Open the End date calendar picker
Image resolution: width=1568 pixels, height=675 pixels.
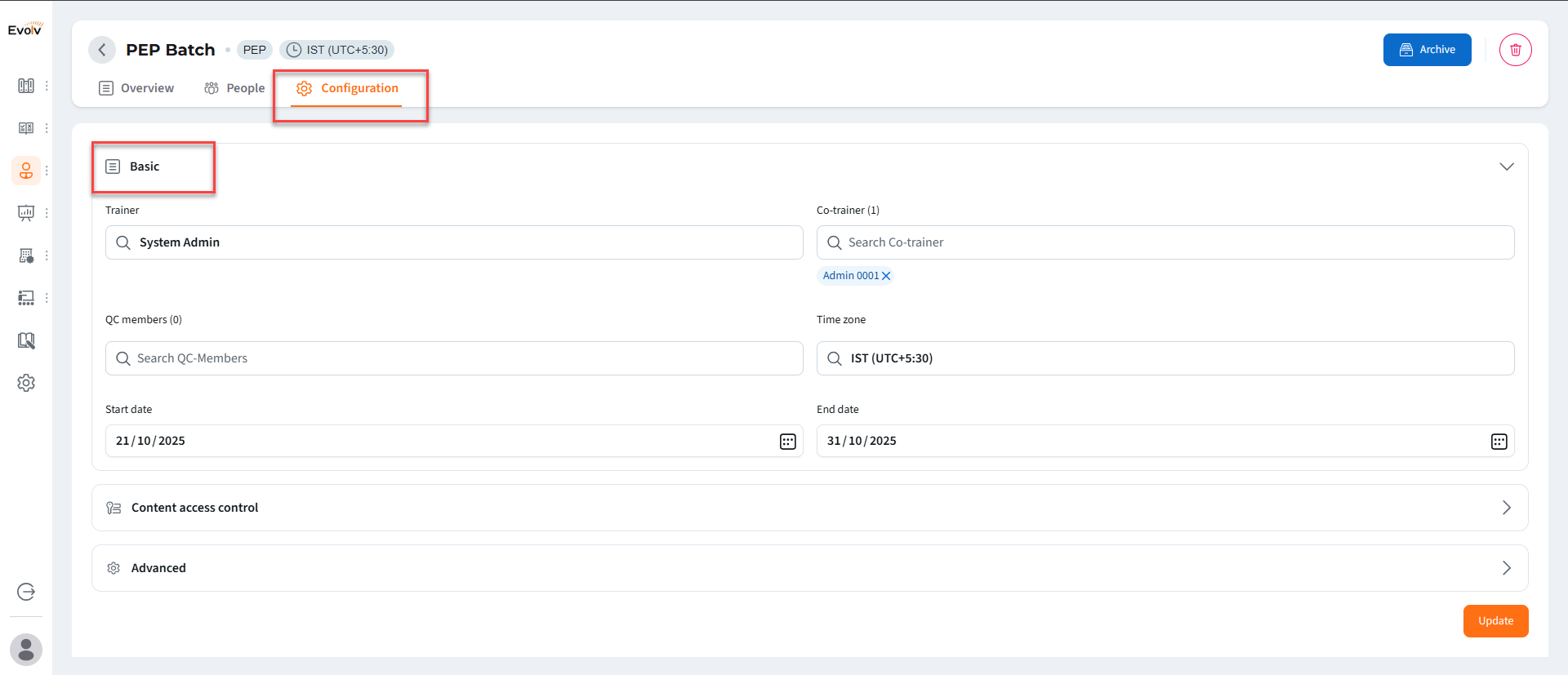[1499, 442]
